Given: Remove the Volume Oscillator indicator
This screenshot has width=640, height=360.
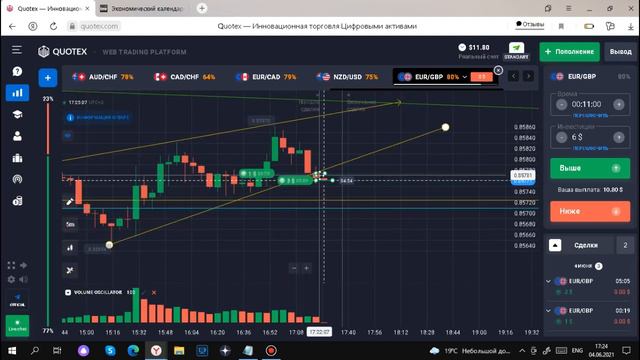Looking at the screenshot, I should pyautogui.click(x=154, y=292).
